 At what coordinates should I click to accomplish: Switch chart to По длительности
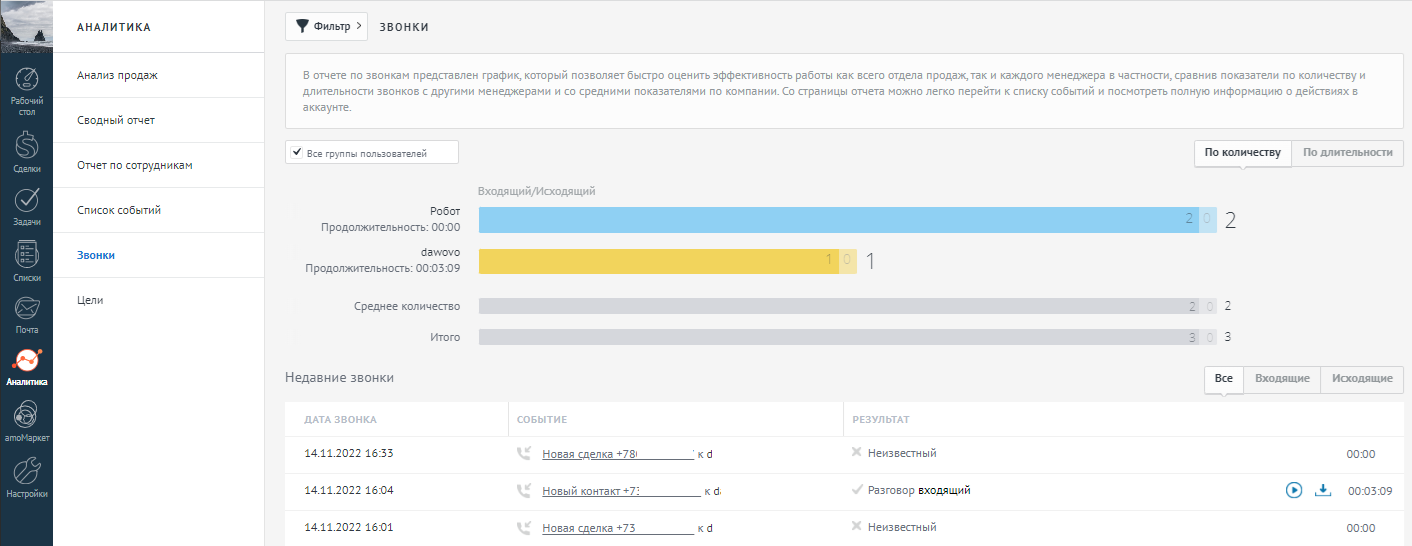(1347, 153)
